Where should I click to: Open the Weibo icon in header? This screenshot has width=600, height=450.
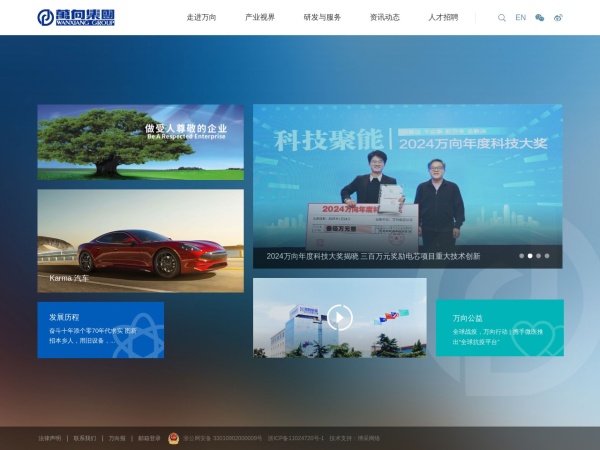(x=558, y=18)
